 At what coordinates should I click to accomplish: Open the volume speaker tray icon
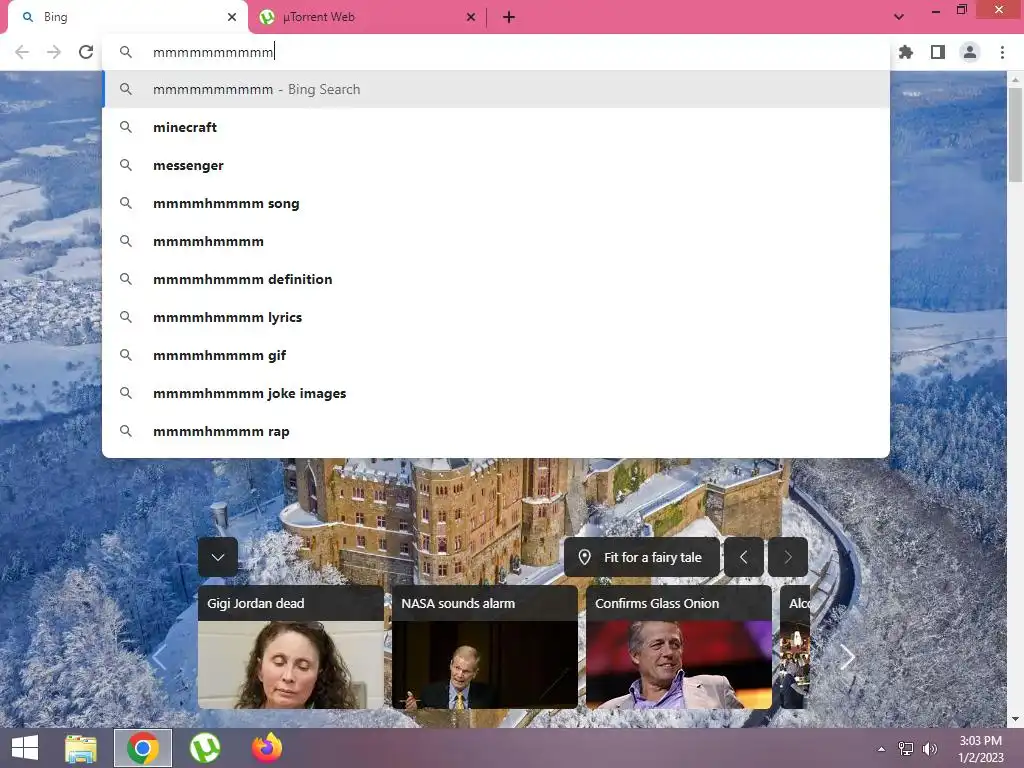coord(929,749)
